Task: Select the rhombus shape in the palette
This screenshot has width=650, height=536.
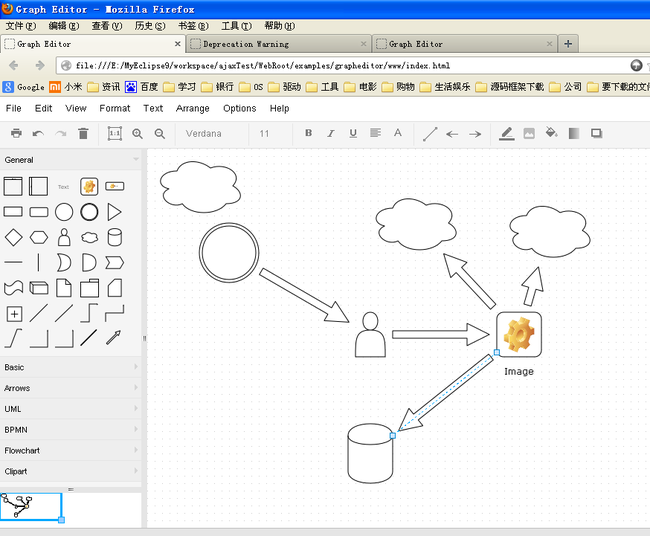Action: click(13, 238)
